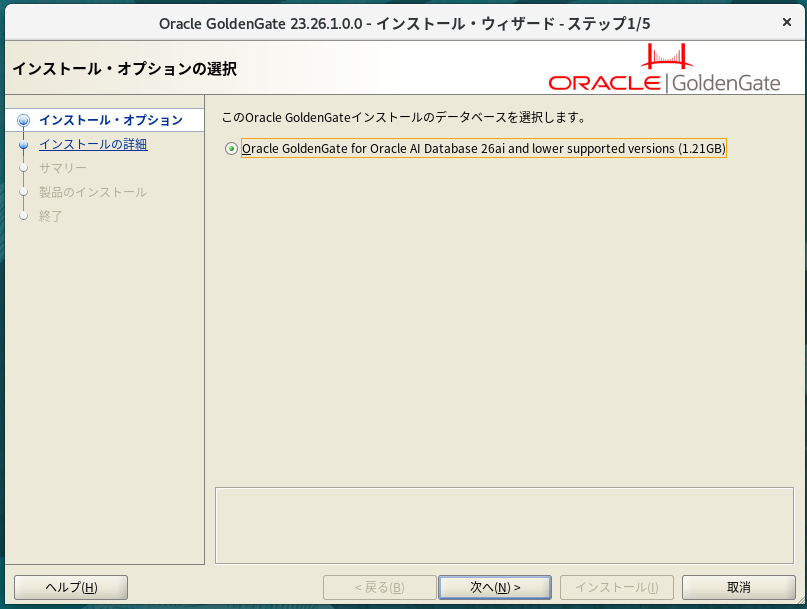Click the empty message box at bottom
Image resolution: width=807 pixels, height=609 pixels.
[505, 525]
